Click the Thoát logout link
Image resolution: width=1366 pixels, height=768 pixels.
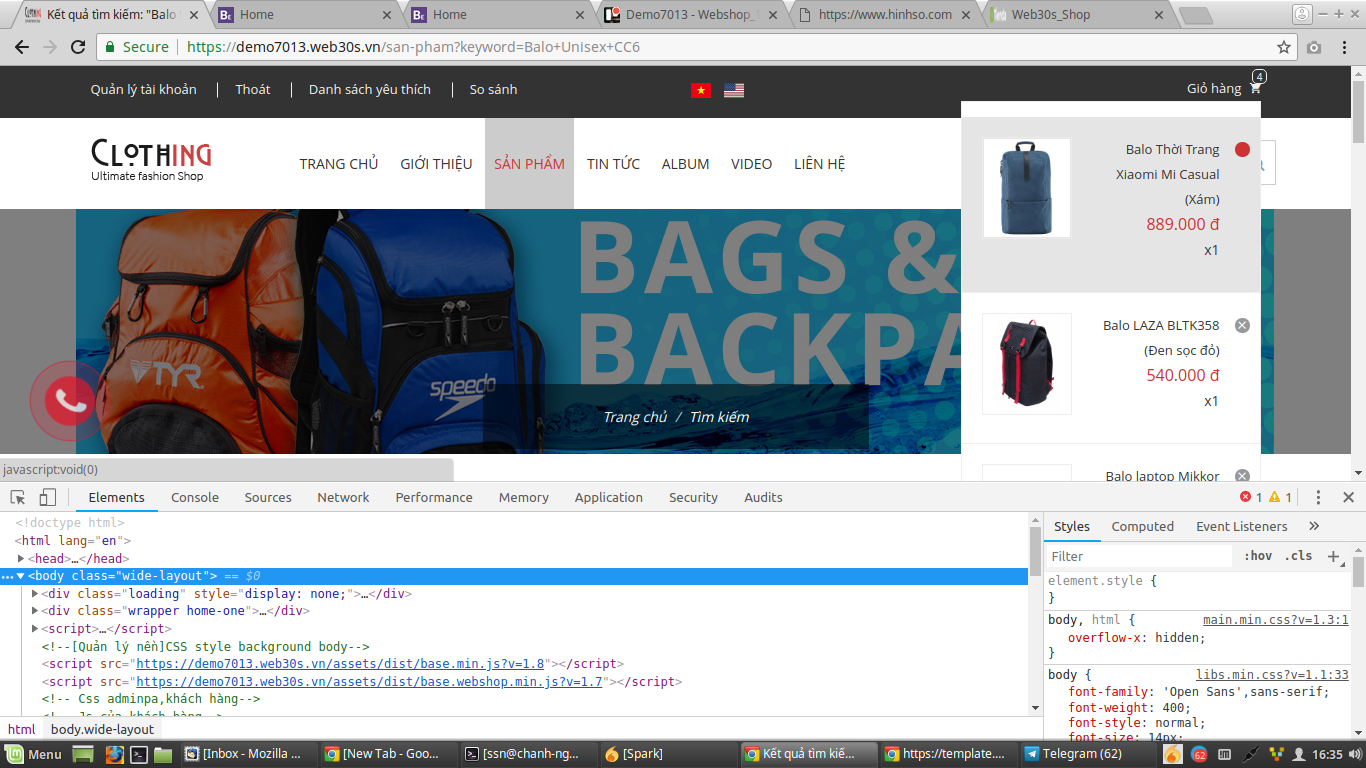pyautogui.click(x=253, y=89)
